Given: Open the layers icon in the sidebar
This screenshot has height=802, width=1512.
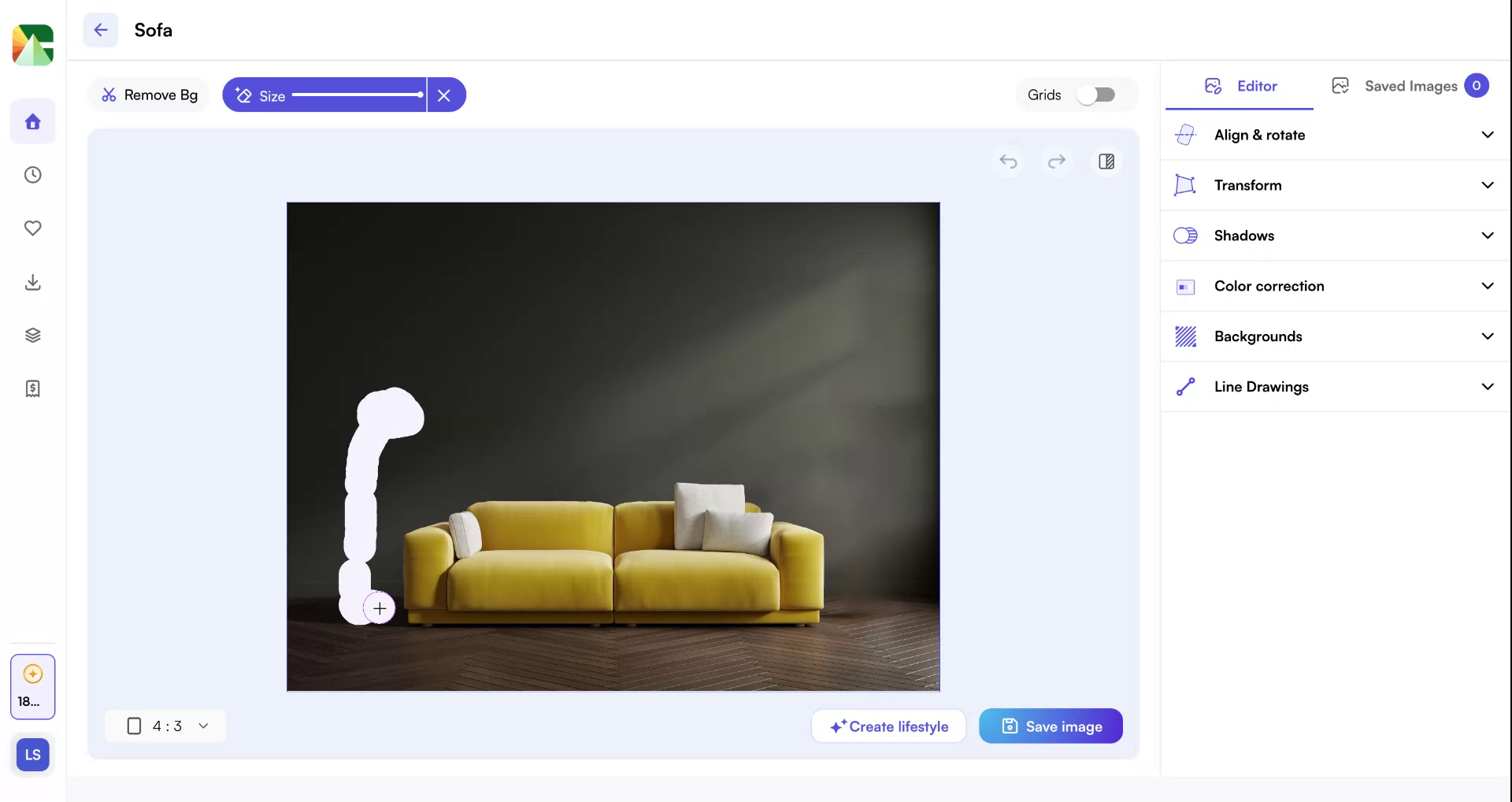Looking at the screenshot, I should point(32,335).
